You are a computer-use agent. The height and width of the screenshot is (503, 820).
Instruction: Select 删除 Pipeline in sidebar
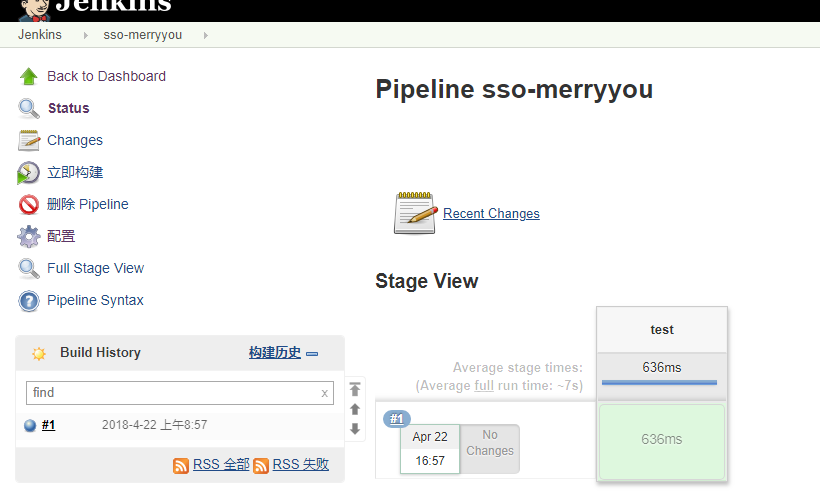click(x=87, y=204)
